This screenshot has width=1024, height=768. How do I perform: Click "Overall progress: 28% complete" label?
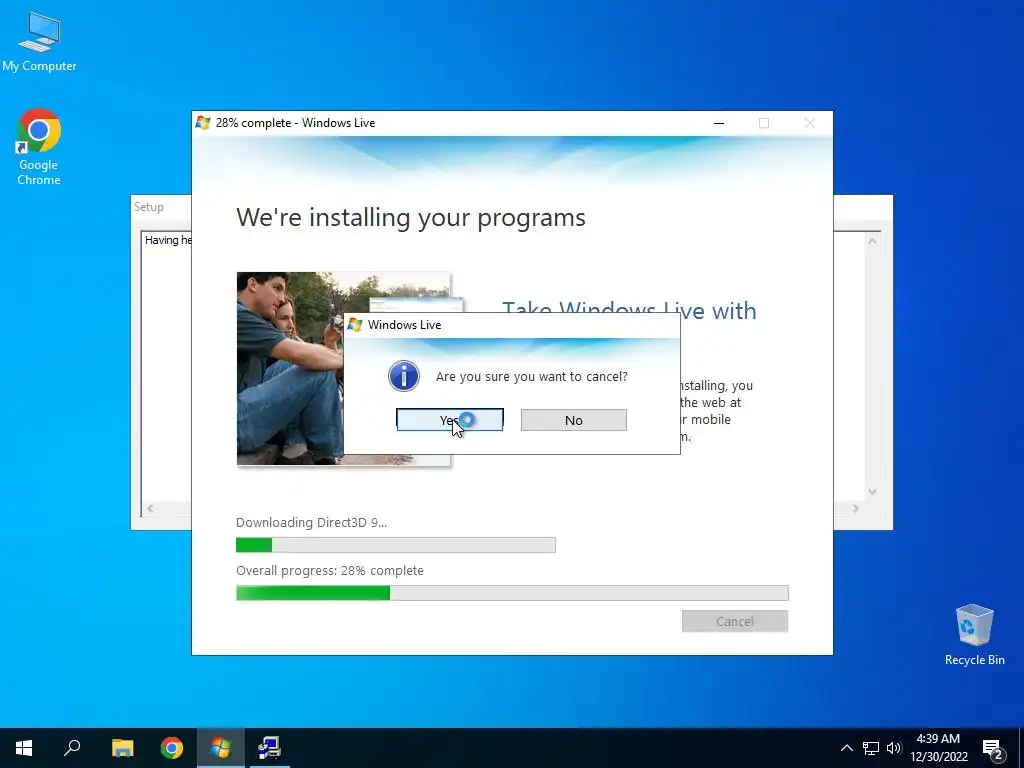point(330,570)
